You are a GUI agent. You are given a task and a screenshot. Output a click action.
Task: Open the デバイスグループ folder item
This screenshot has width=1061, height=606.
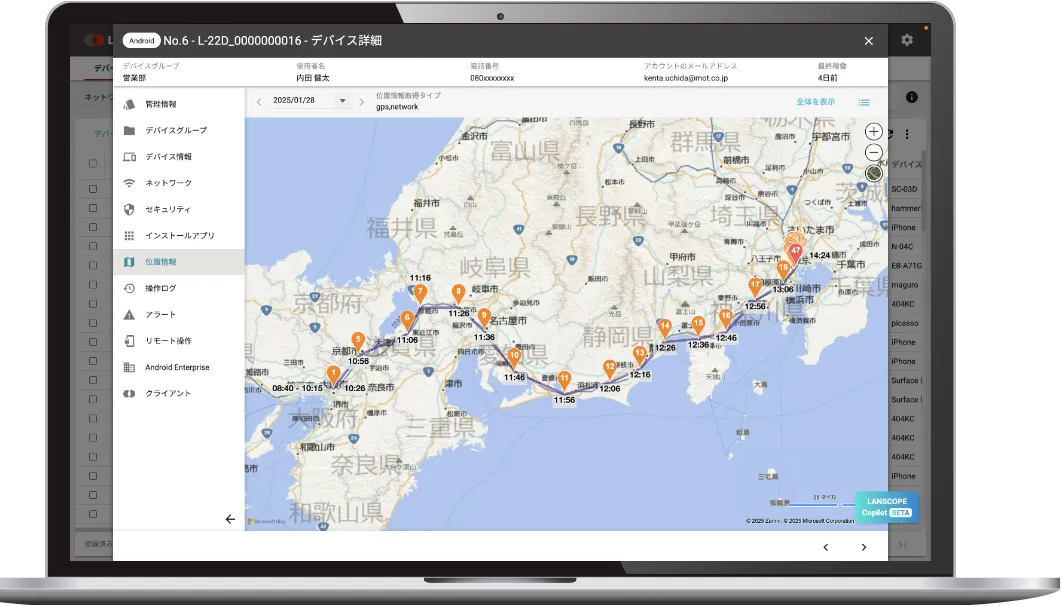(129, 131)
